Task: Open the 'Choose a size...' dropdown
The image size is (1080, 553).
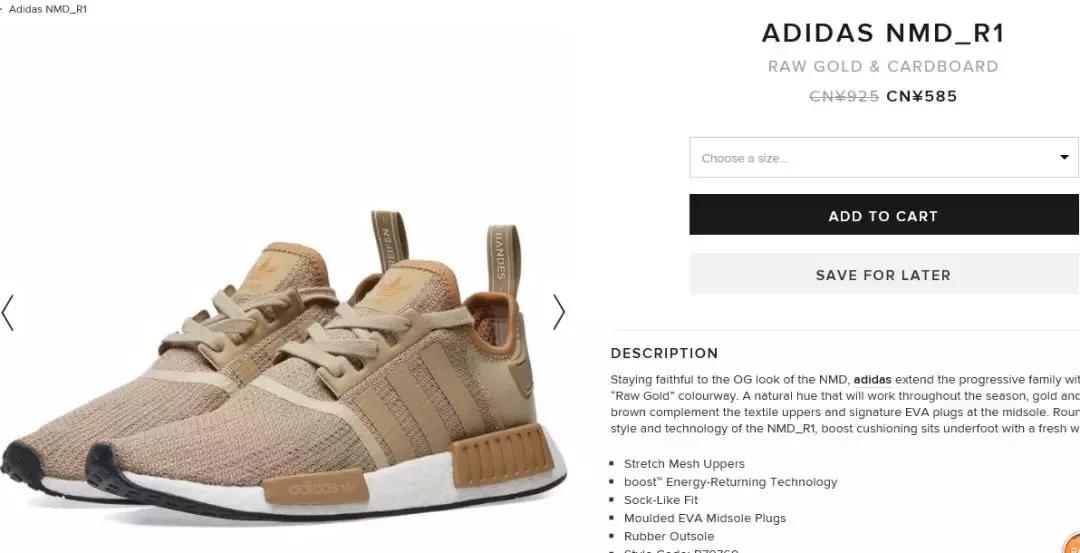Action: (884, 157)
